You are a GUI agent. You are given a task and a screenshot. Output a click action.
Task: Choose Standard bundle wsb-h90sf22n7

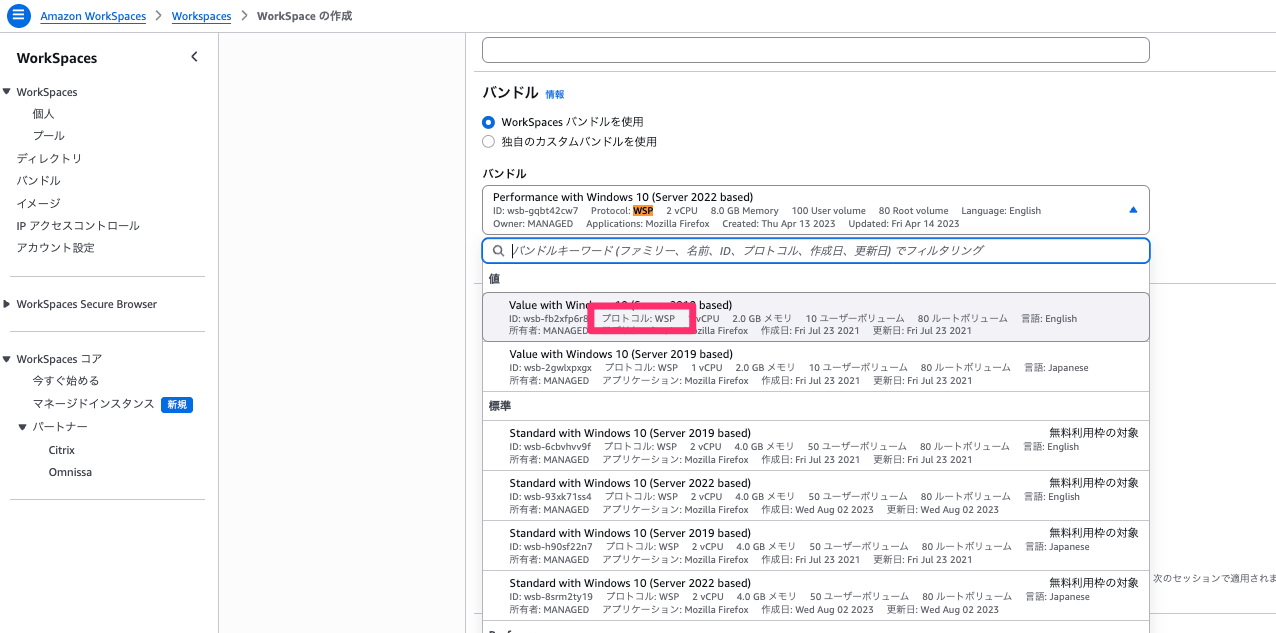tap(816, 546)
